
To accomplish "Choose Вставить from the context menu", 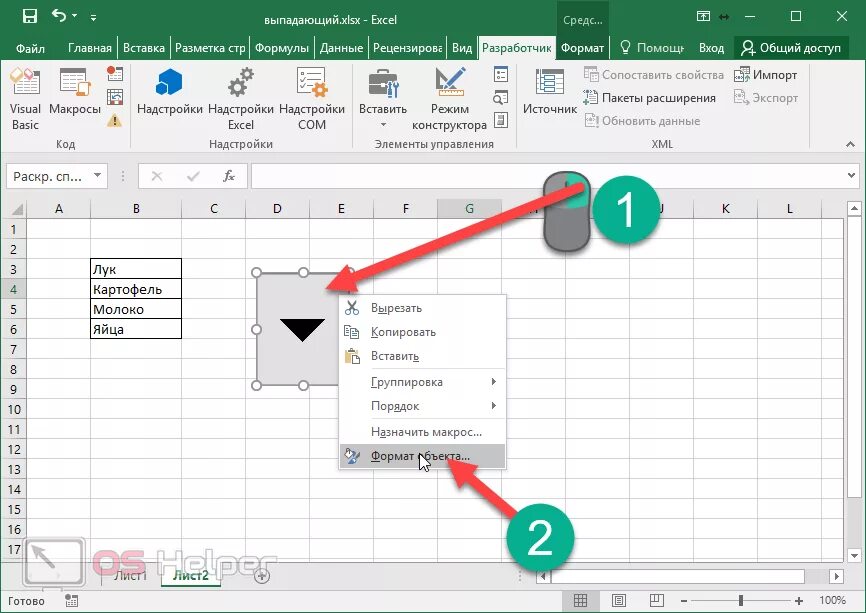I will tap(423, 356).
